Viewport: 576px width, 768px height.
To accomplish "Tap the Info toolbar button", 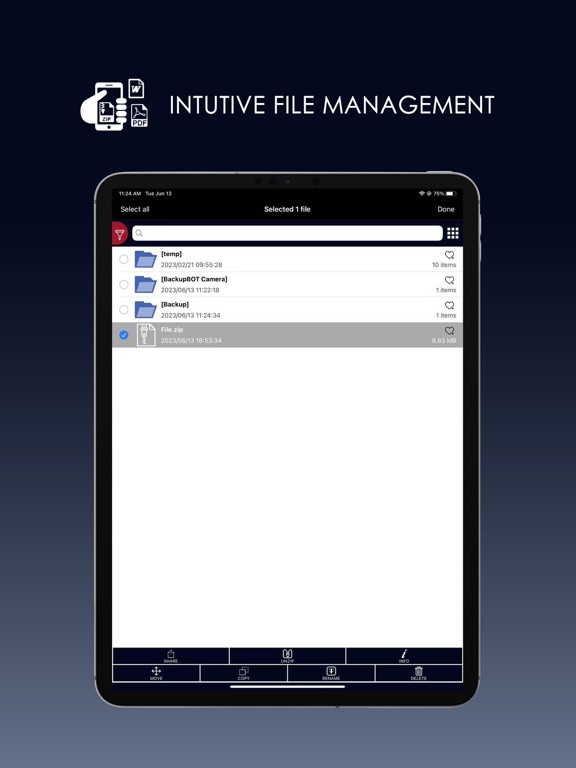I will 404,656.
